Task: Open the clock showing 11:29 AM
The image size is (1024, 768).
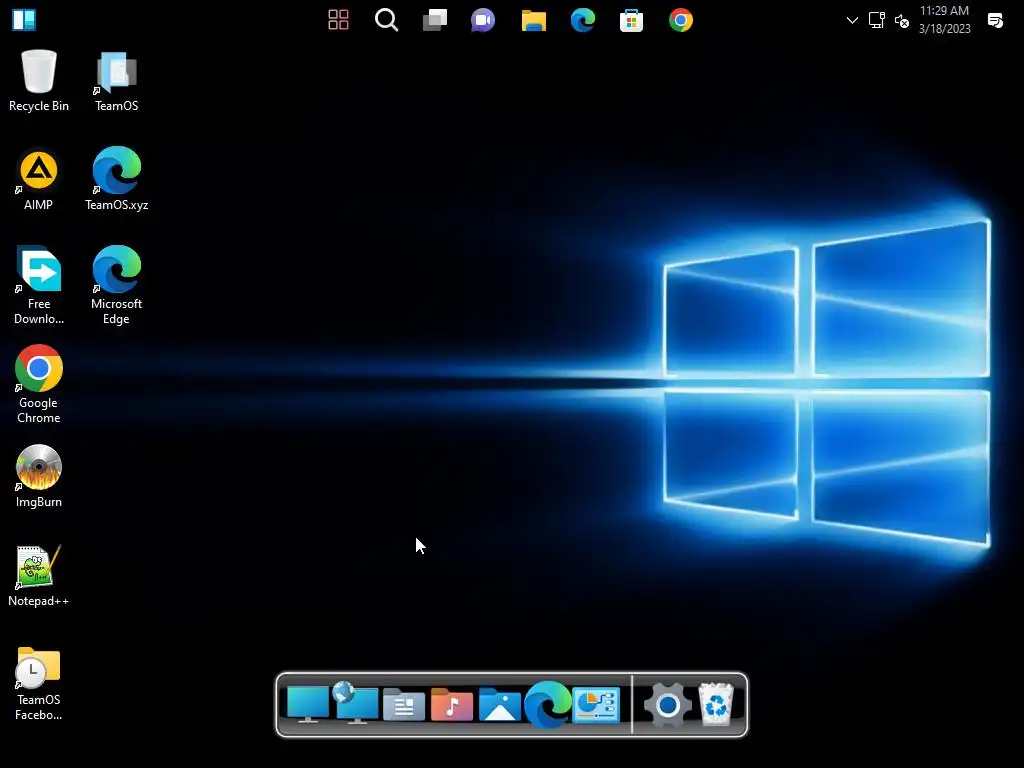Action: click(944, 20)
